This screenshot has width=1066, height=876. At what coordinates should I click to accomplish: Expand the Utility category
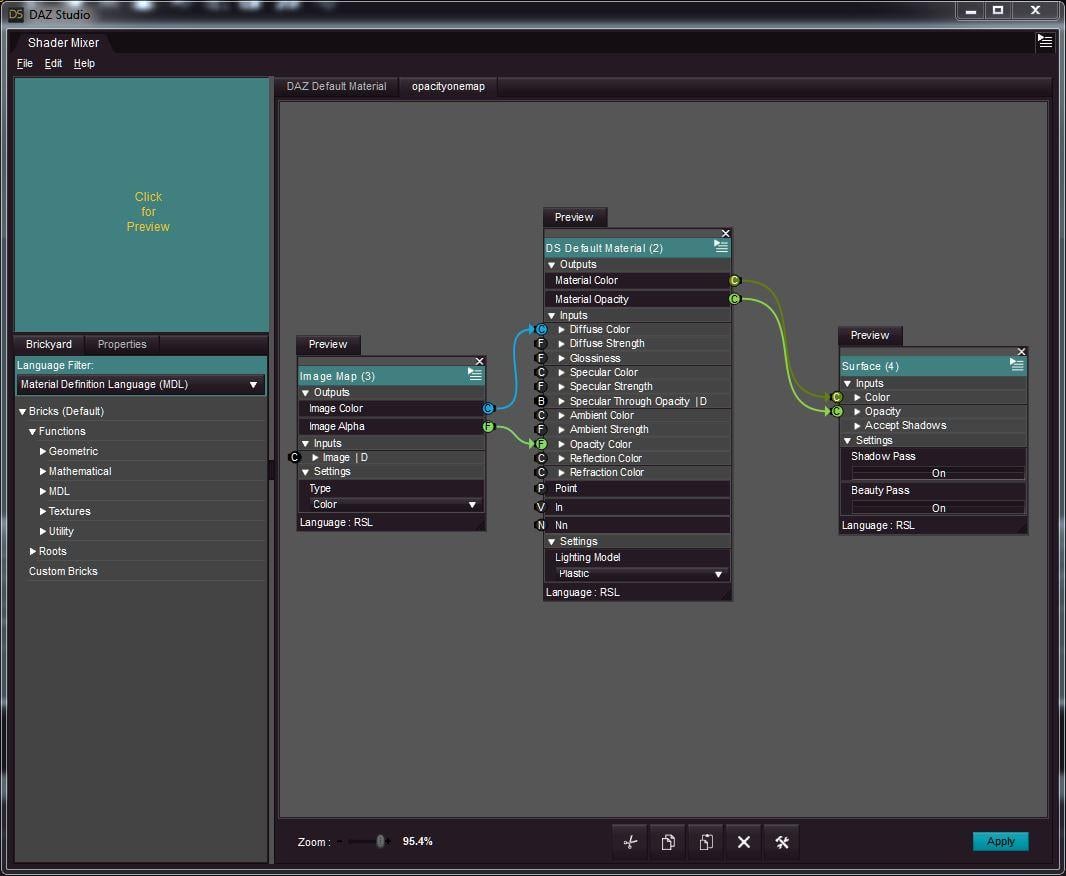pyautogui.click(x=43, y=531)
